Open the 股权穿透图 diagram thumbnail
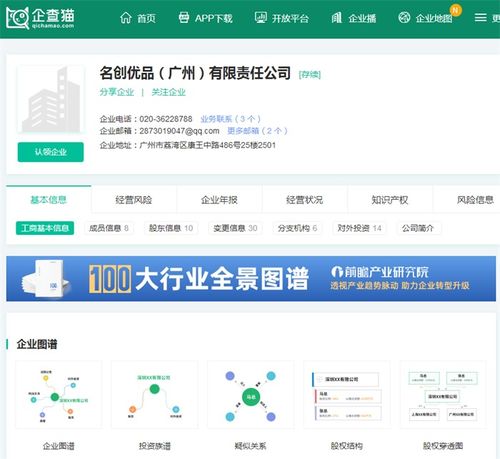 443,395
